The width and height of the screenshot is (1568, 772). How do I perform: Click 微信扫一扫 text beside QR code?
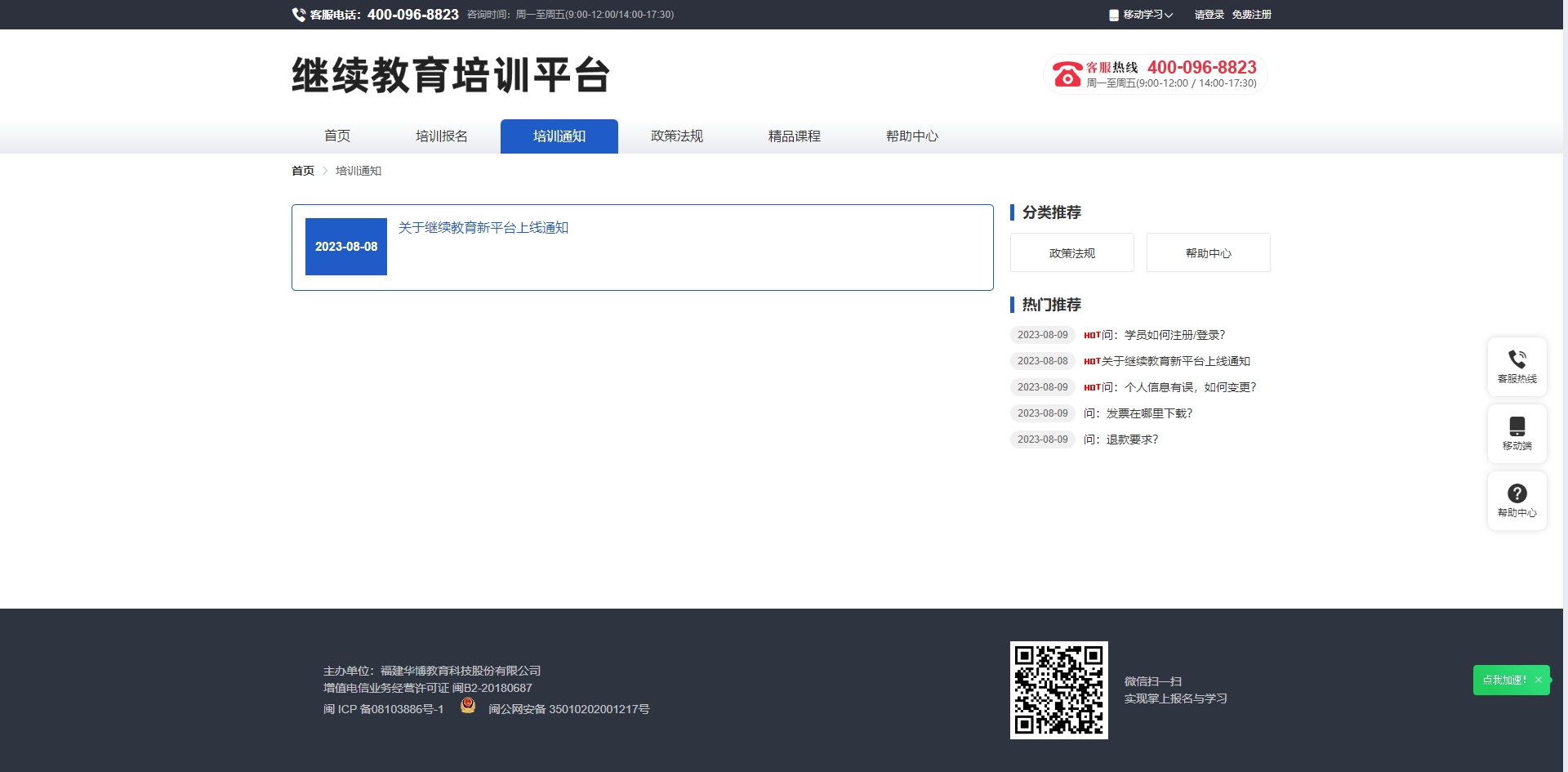[x=1153, y=681]
